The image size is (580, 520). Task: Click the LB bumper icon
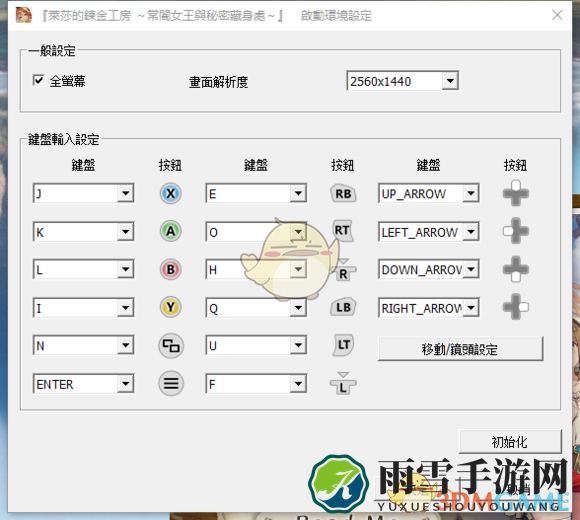(343, 307)
